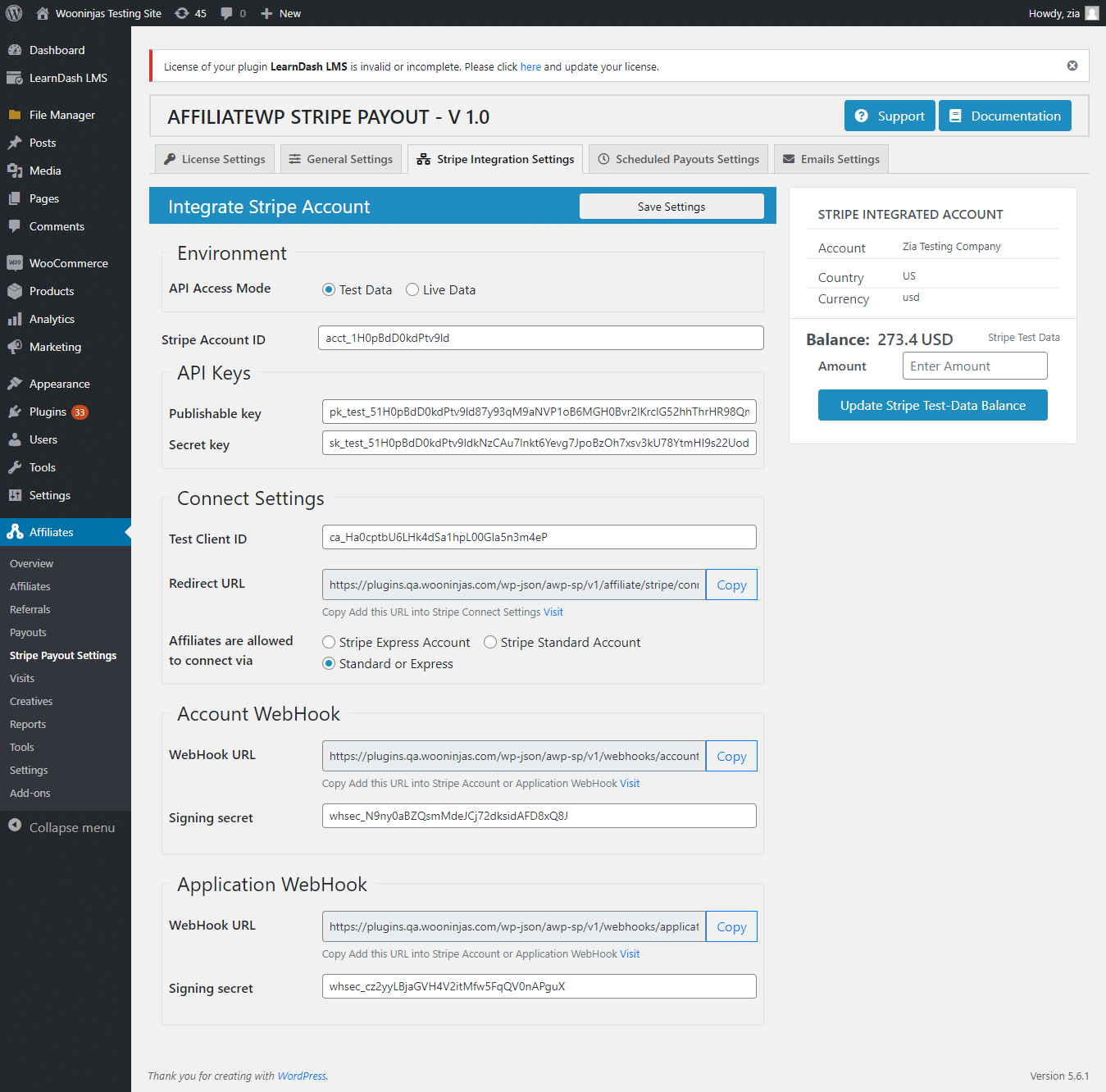Open the updates icon showing 45
This screenshot has height=1092, width=1106.
(x=182, y=13)
